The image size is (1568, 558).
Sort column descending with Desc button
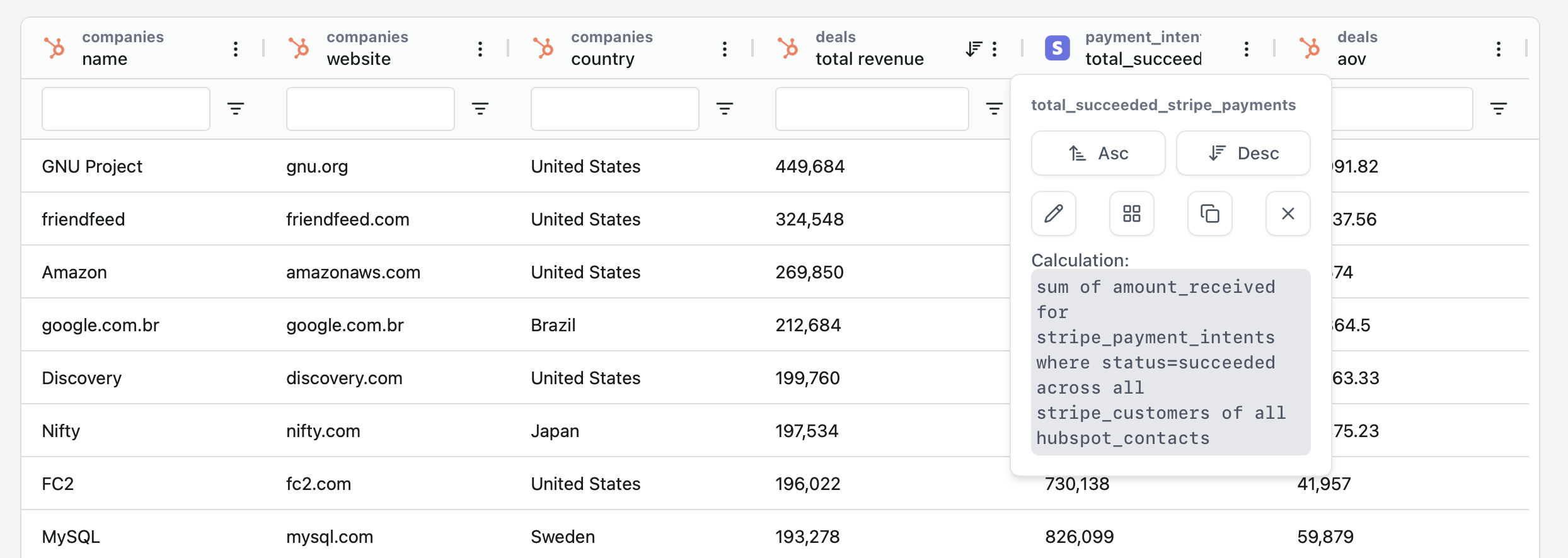(x=1243, y=153)
